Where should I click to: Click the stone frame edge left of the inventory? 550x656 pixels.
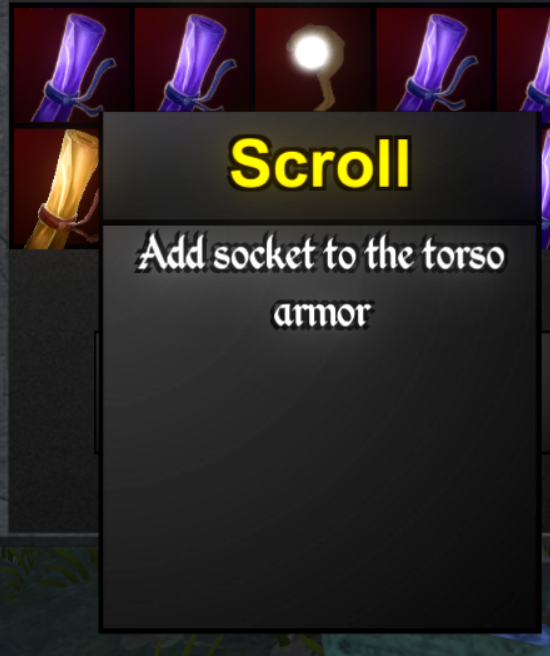(x=4, y=293)
